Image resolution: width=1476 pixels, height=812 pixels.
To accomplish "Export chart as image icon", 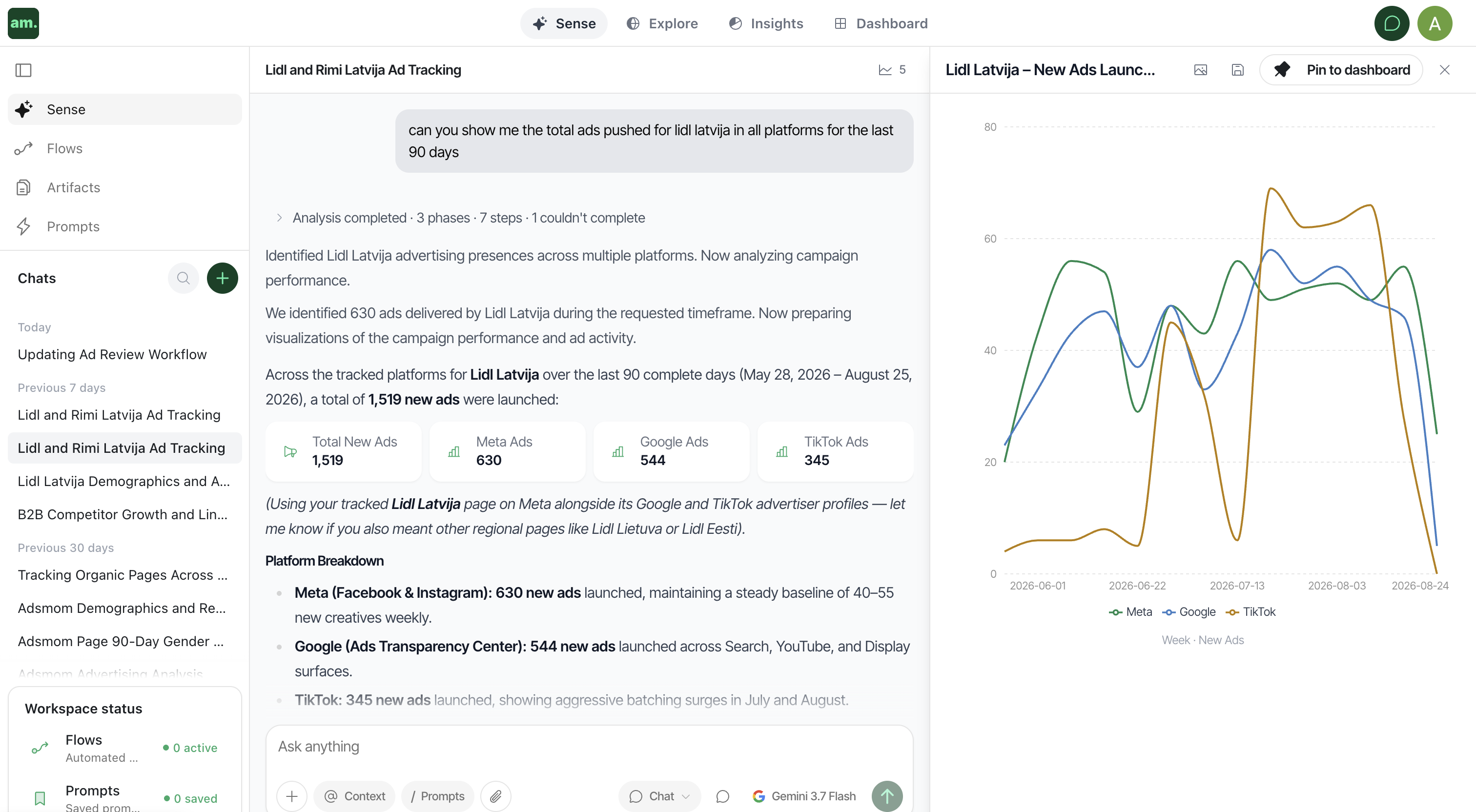I will pyautogui.click(x=1200, y=70).
